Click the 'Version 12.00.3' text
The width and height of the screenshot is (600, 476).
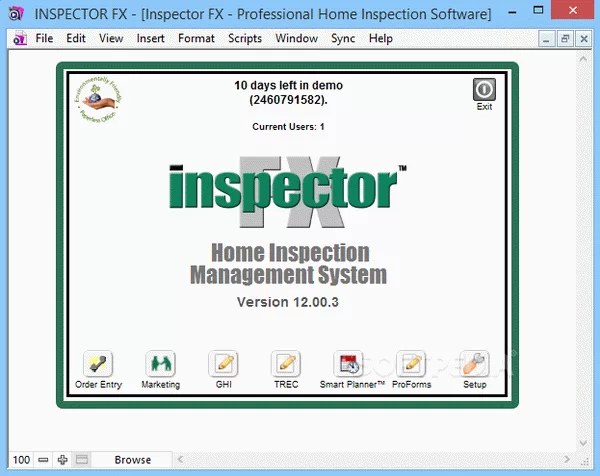[x=288, y=302]
